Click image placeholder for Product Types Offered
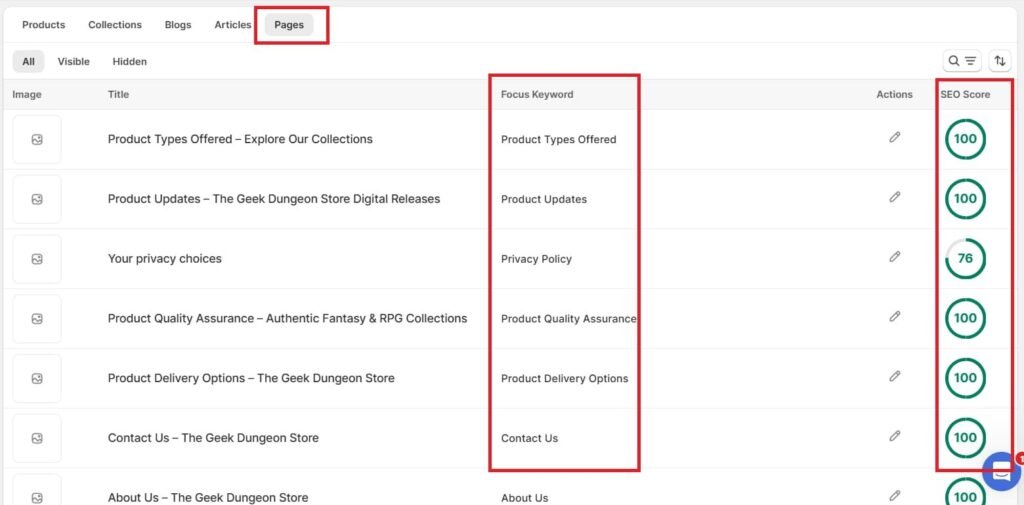The height and width of the screenshot is (505, 1024). click(37, 139)
